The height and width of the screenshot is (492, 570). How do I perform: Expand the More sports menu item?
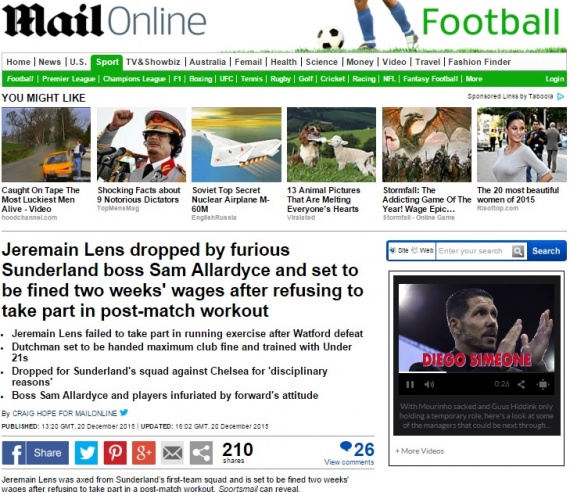[x=474, y=79]
